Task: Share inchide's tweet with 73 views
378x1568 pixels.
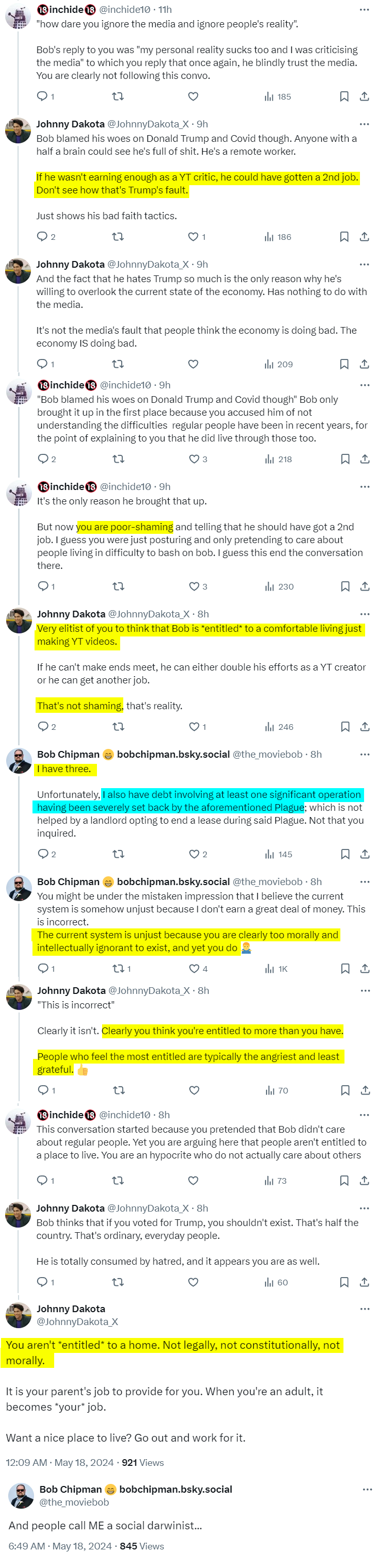Action: pyautogui.click(x=365, y=1180)
